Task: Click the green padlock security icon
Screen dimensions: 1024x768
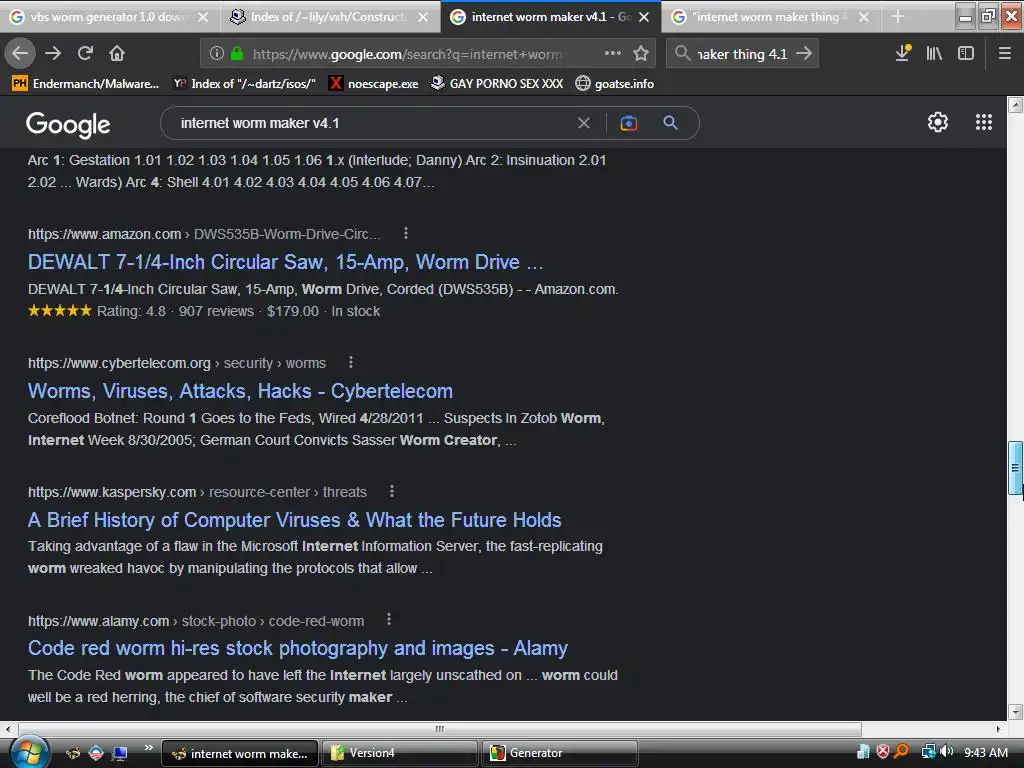Action: 237,54
